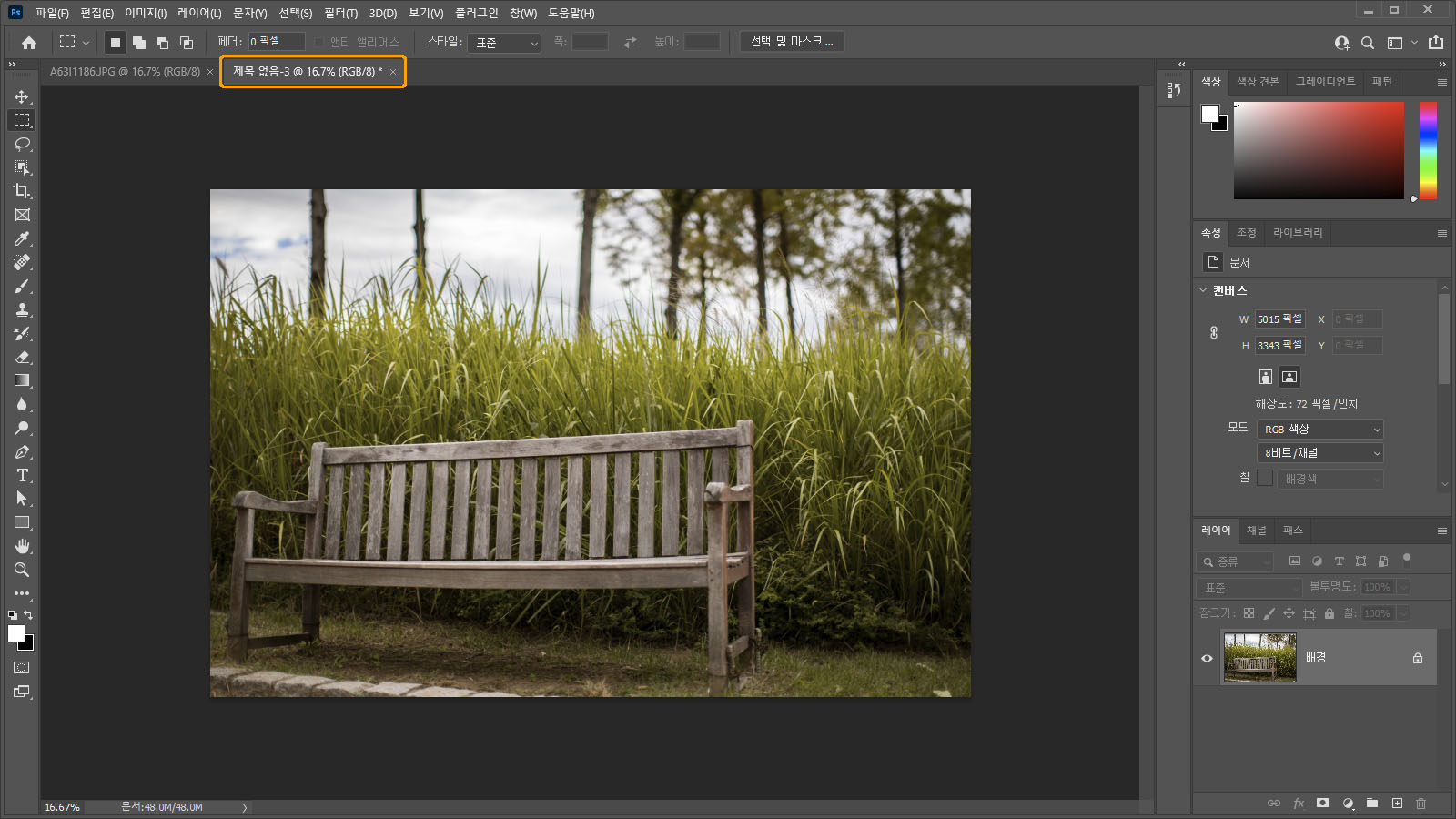This screenshot has width=1456, height=819.
Task: Select the Rectangle shape tool
Action: pyautogui.click(x=22, y=522)
